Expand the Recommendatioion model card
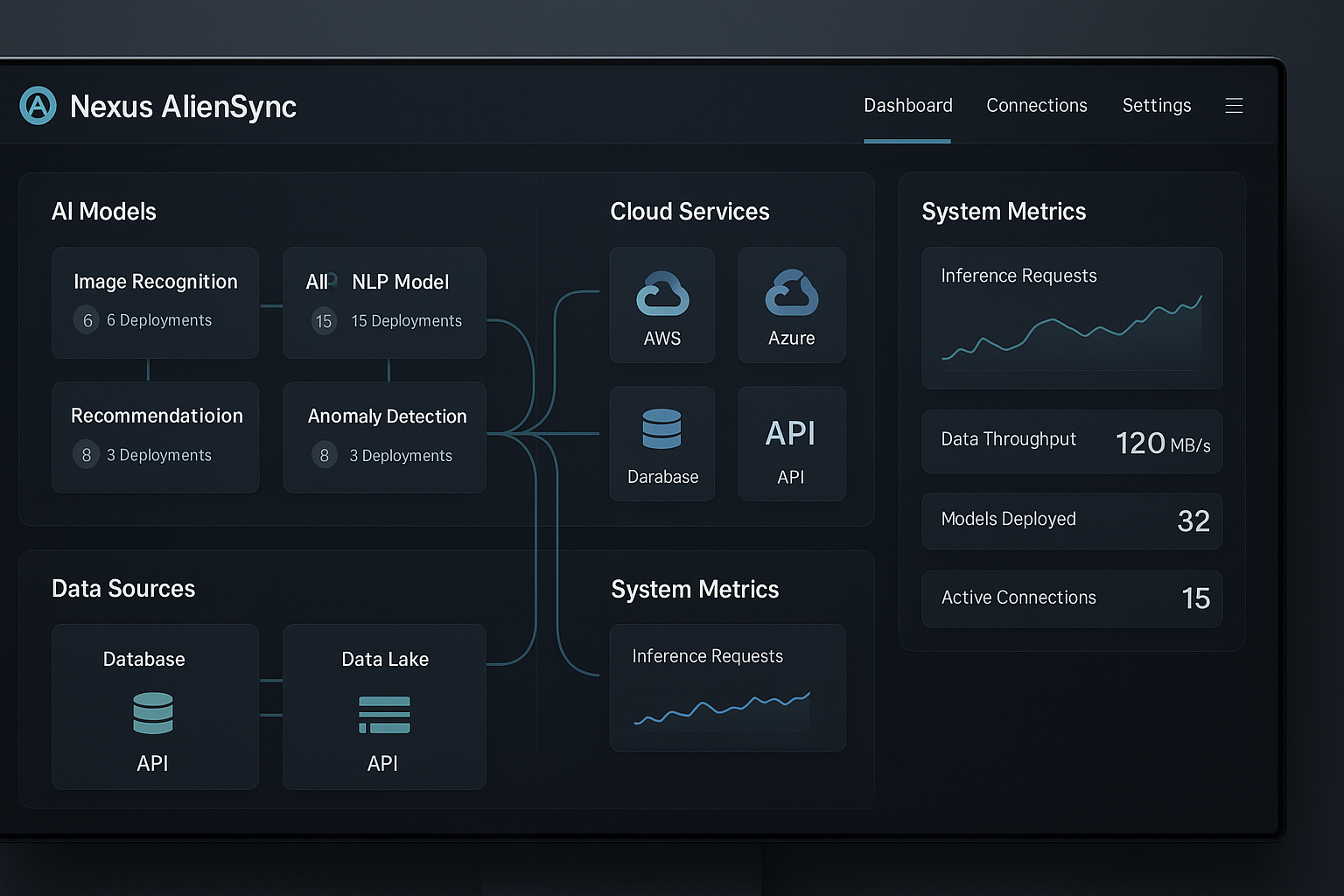1344x896 pixels. point(156,437)
